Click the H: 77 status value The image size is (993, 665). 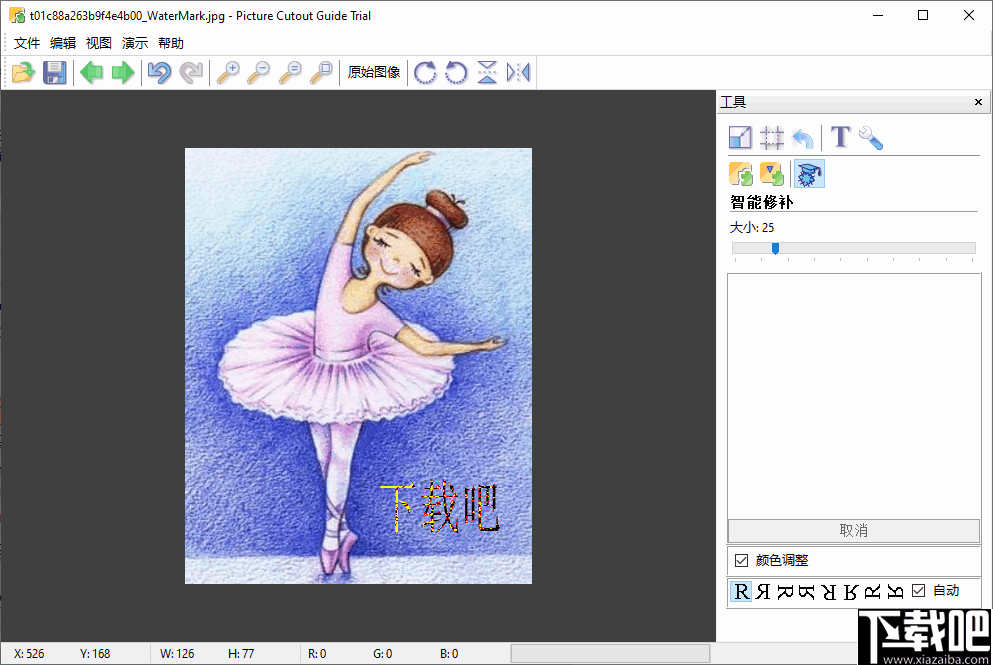coord(241,654)
